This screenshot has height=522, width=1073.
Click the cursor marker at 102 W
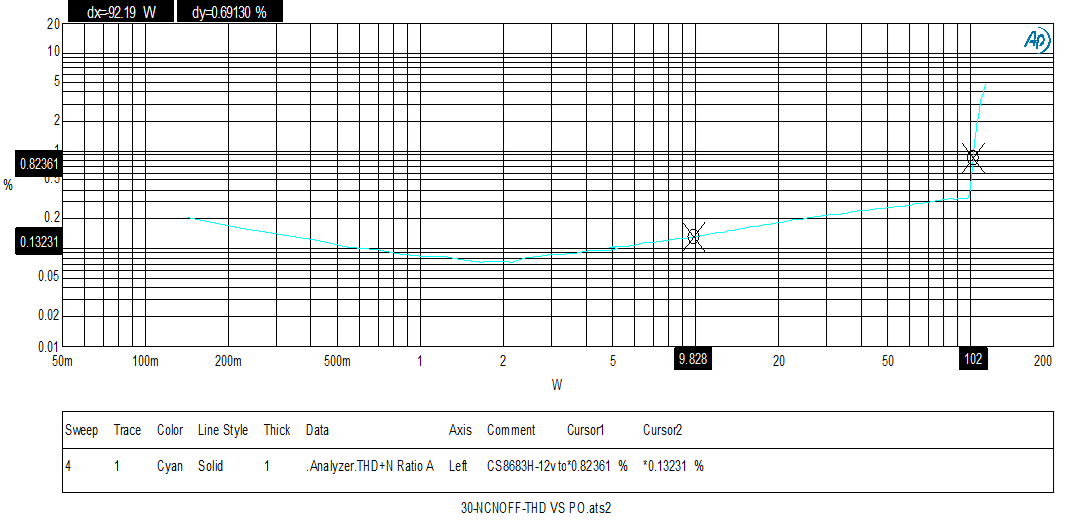point(972,157)
